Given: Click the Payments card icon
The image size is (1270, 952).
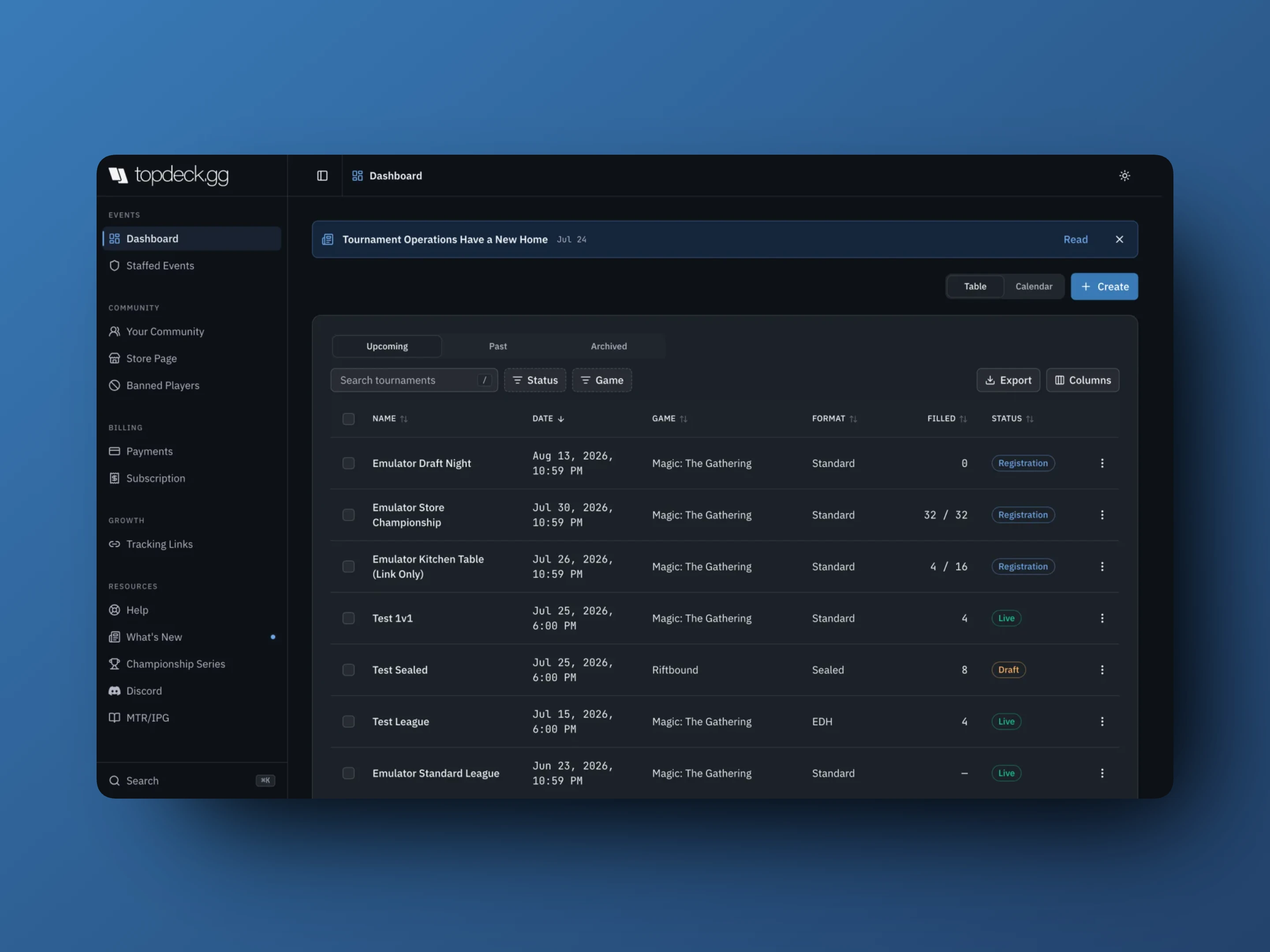Looking at the screenshot, I should (114, 452).
